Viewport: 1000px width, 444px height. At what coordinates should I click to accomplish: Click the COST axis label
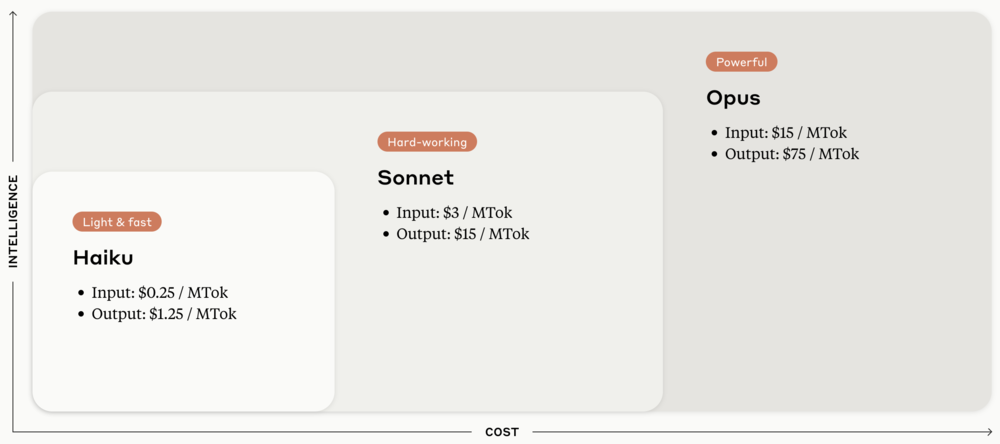point(502,432)
